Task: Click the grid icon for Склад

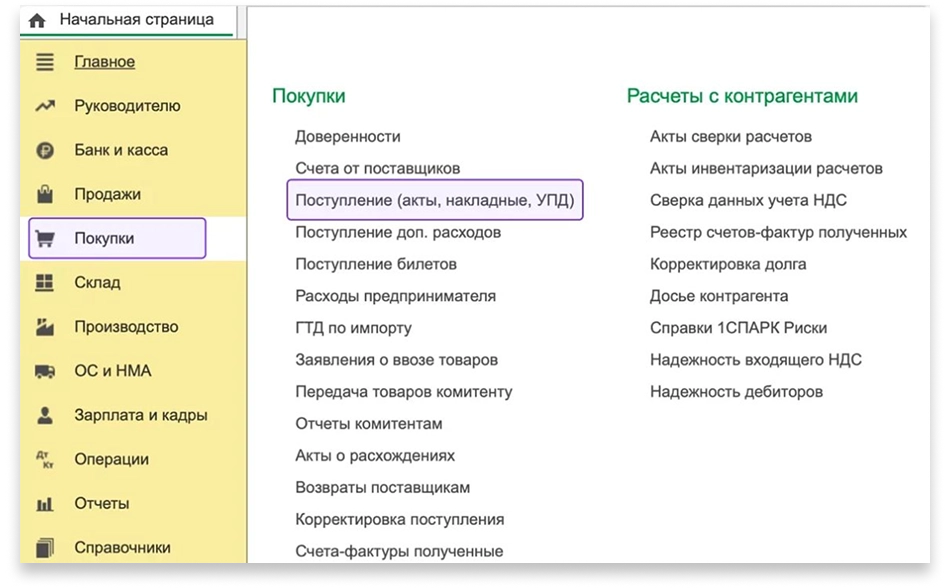Action: pos(45,283)
